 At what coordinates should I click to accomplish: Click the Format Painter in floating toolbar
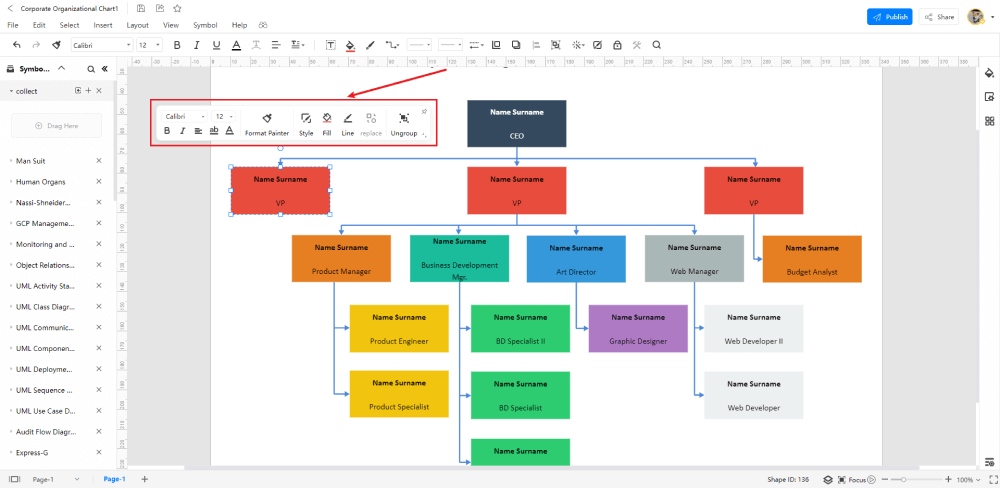pyautogui.click(x=267, y=124)
